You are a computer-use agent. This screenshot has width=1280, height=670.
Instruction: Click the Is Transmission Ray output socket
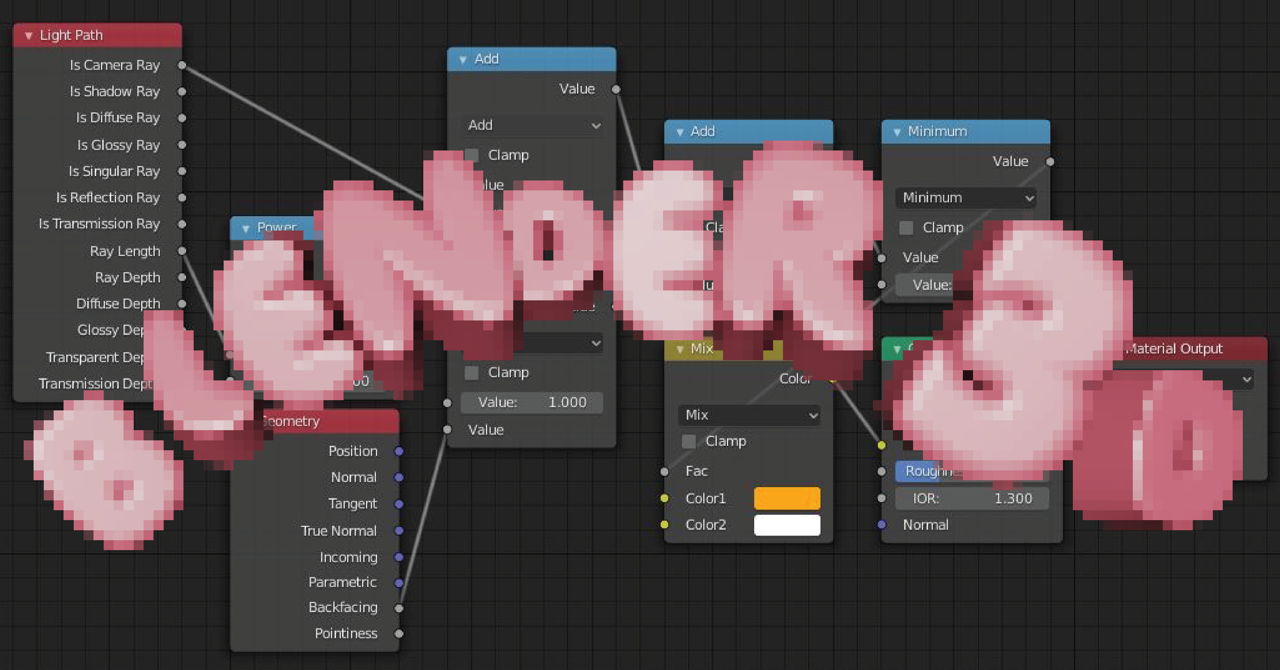(x=182, y=224)
